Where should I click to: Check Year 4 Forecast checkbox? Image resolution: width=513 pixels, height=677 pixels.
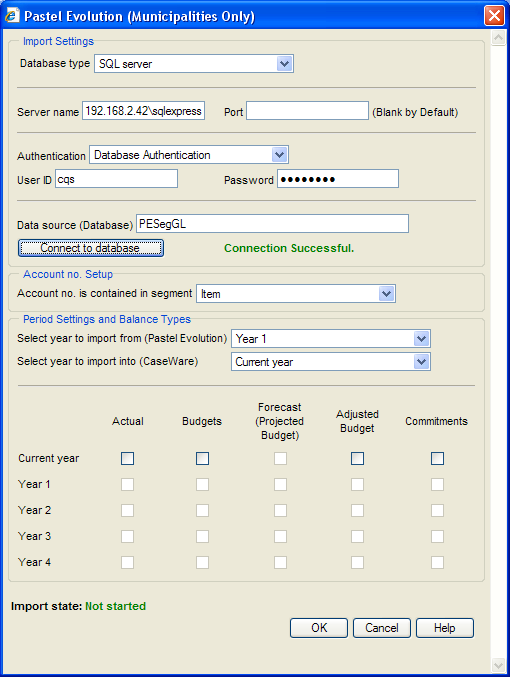[x=280, y=562]
